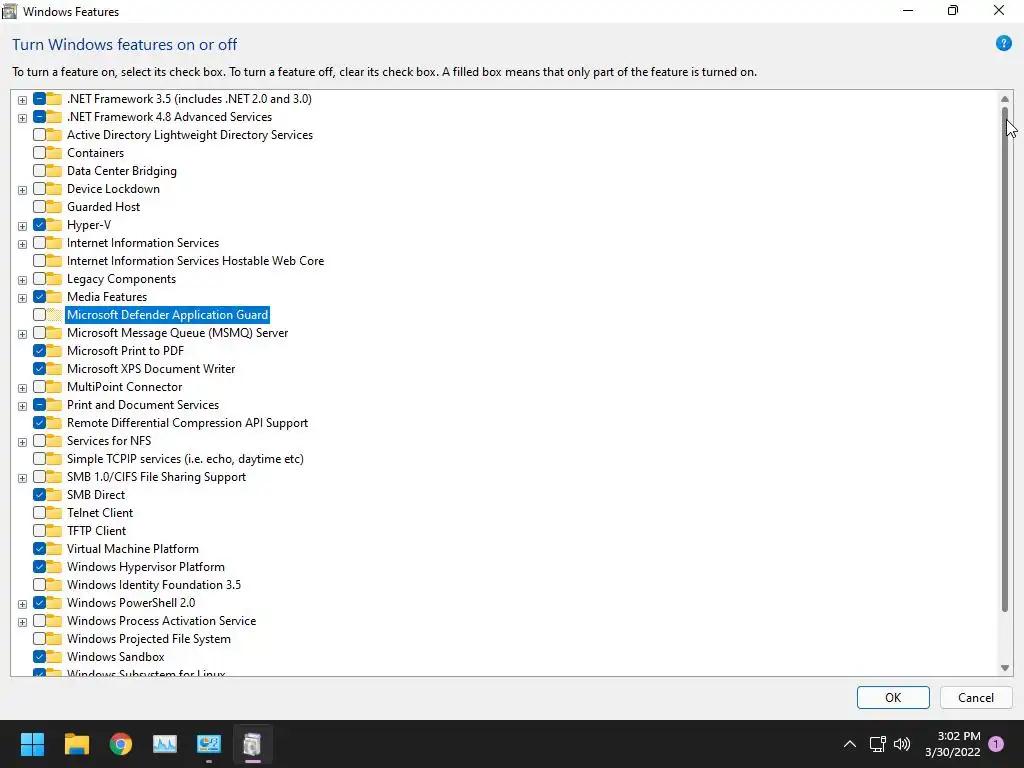Select Internet Information Services Hostable Web Core
The width and height of the screenshot is (1024, 768).
(195, 261)
